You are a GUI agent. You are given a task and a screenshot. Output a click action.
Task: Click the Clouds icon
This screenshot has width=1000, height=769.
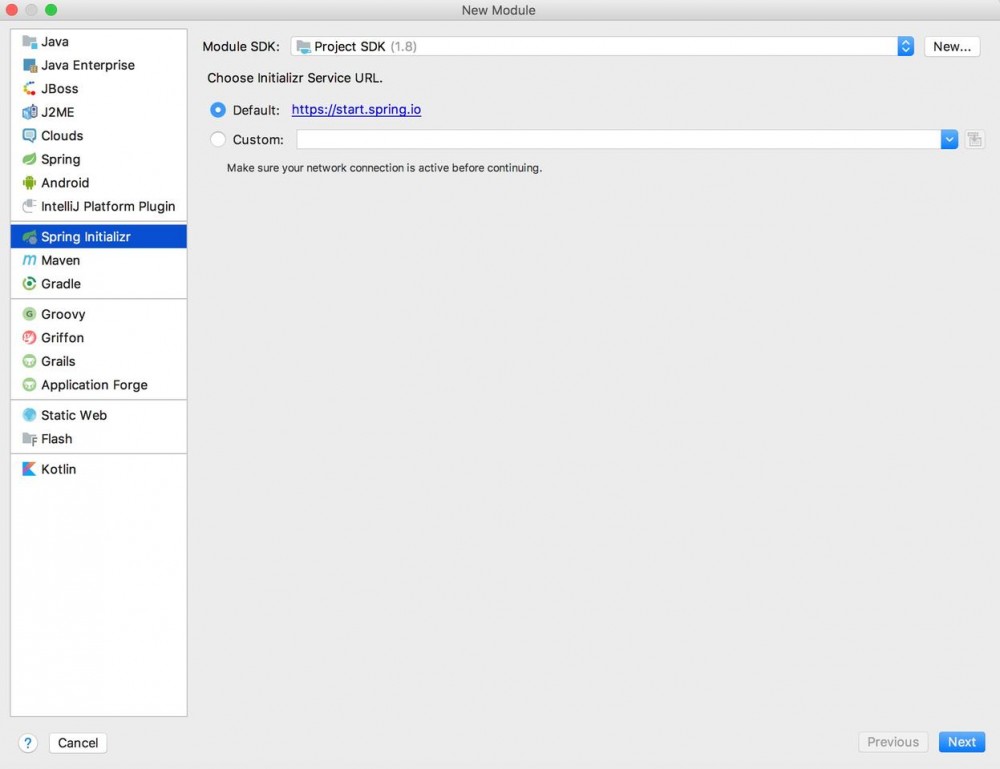[29, 136]
